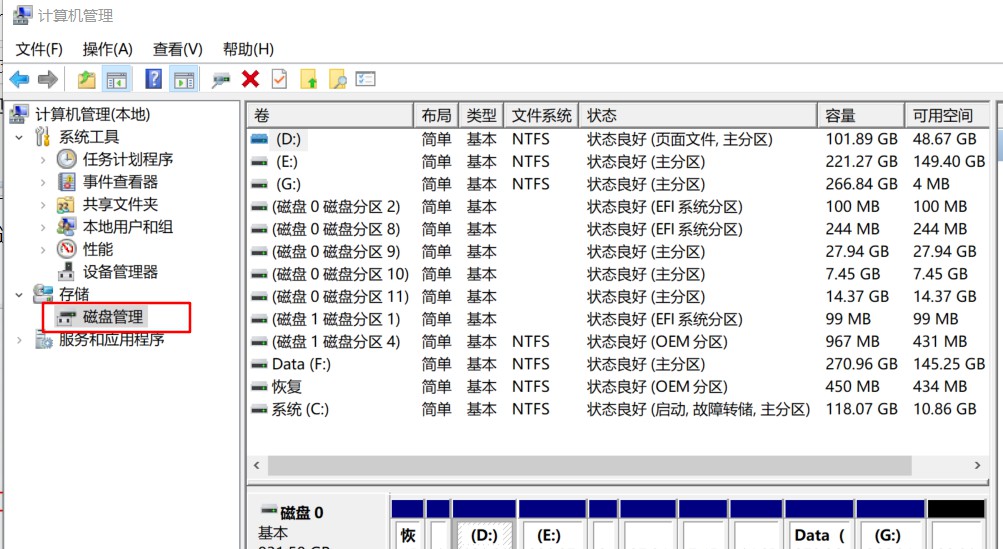1003x549 pixels.
Task: Open the 文件(F) menu
Action: pos(39,49)
